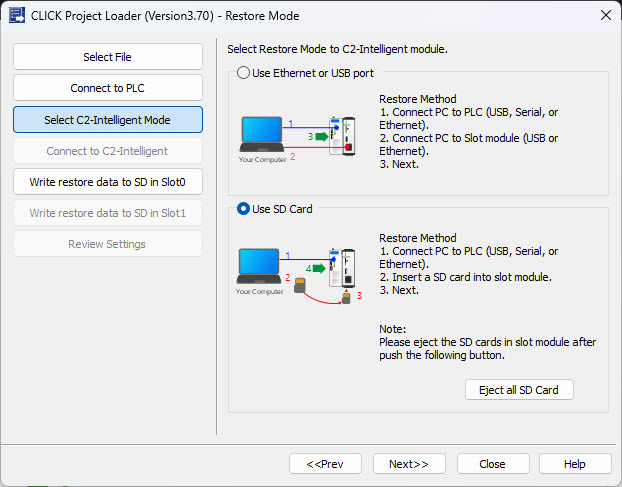Click the green arrow in the Ethernet/USB diagram
Viewport: 622px width, 487px height.
click(322, 136)
